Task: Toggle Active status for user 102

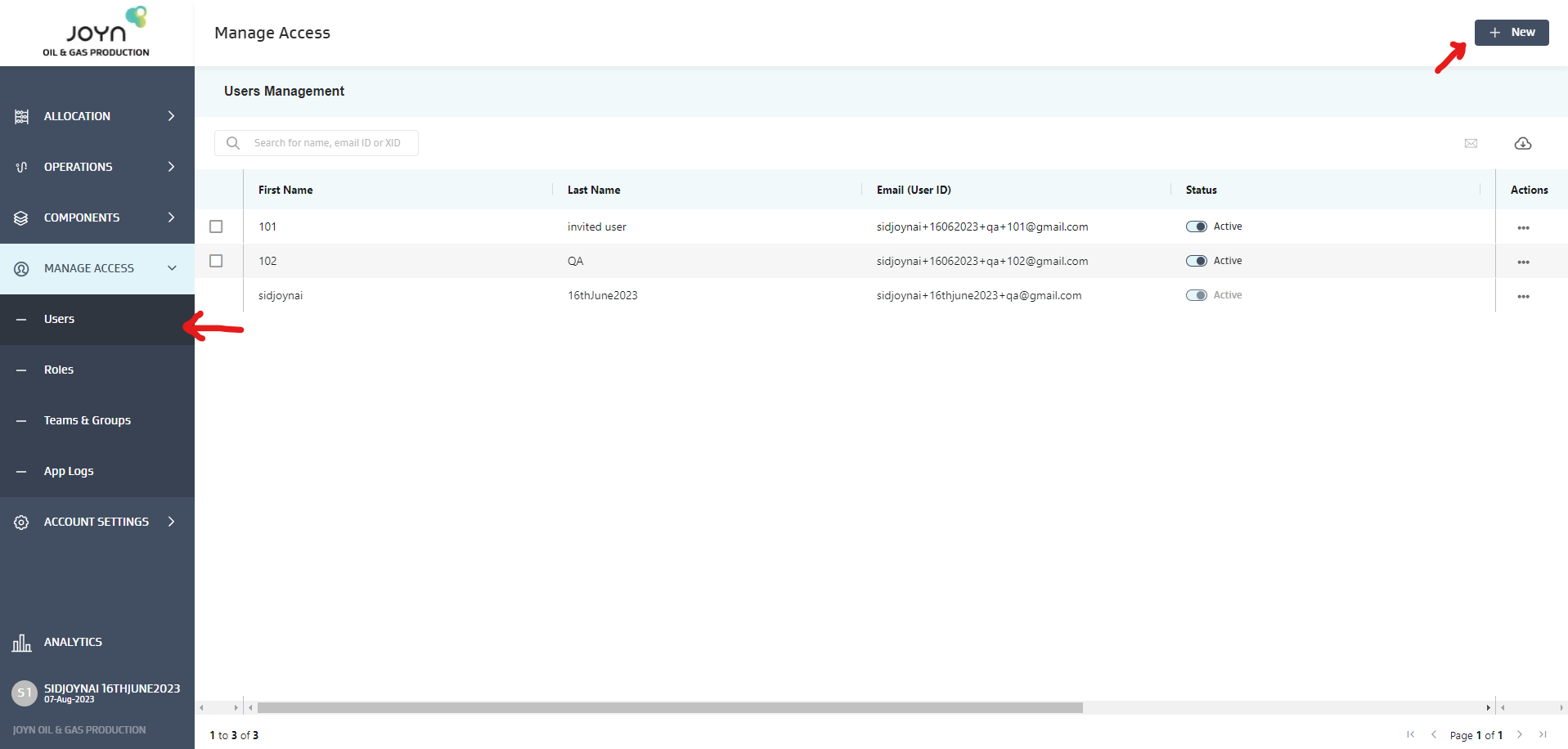Action: tap(1196, 261)
